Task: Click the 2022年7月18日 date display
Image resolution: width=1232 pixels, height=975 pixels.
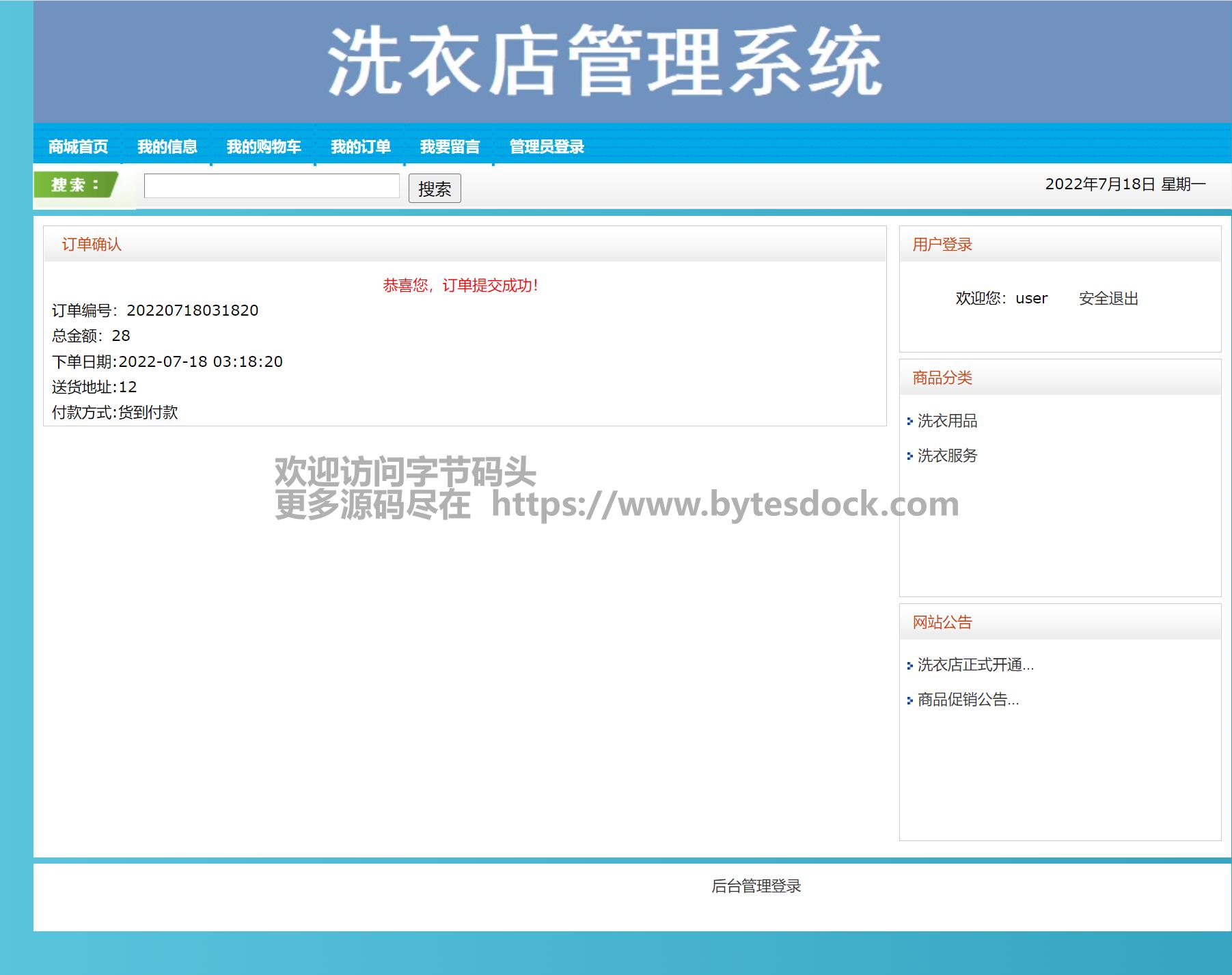Action: click(x=1125, y=184)
